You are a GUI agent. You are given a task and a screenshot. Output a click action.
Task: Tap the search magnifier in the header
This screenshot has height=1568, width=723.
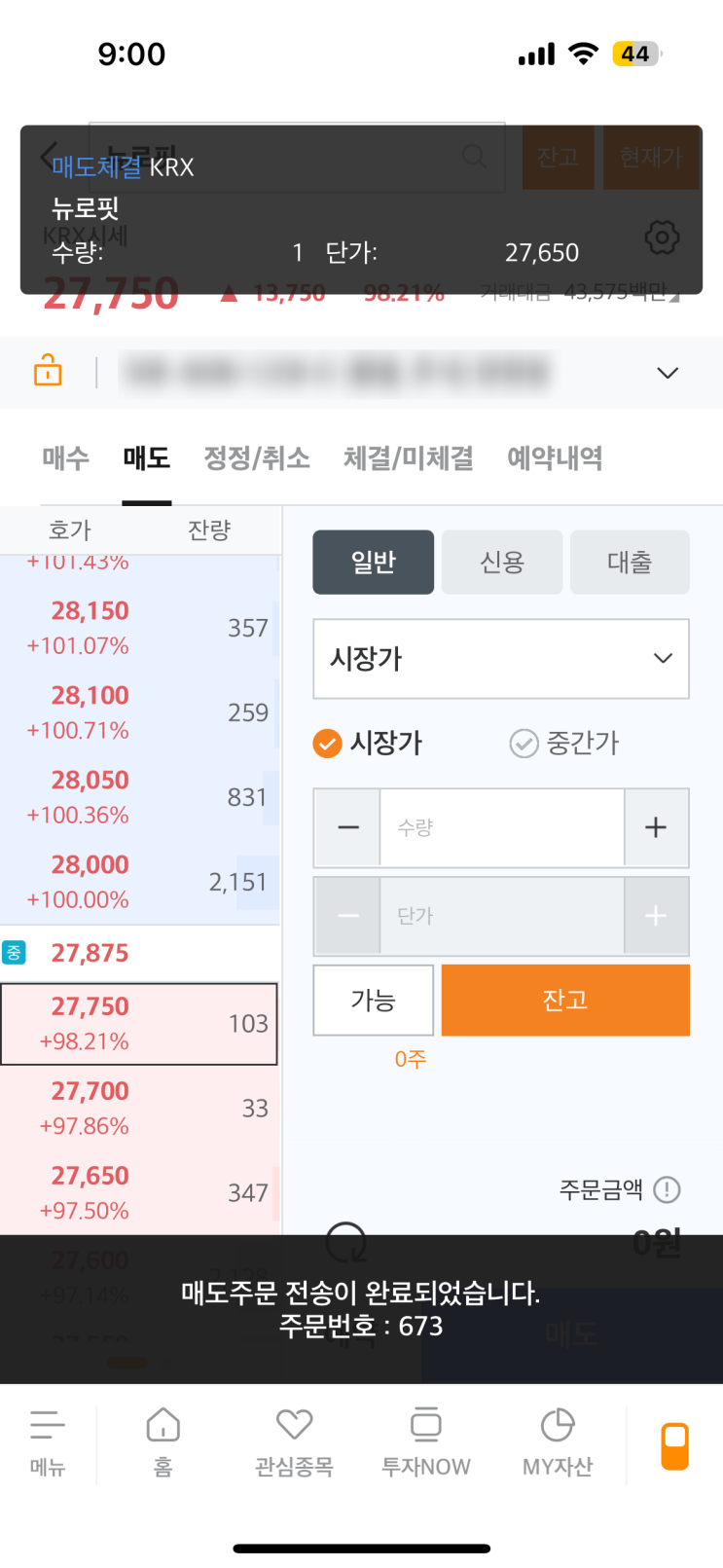point(474,158)
